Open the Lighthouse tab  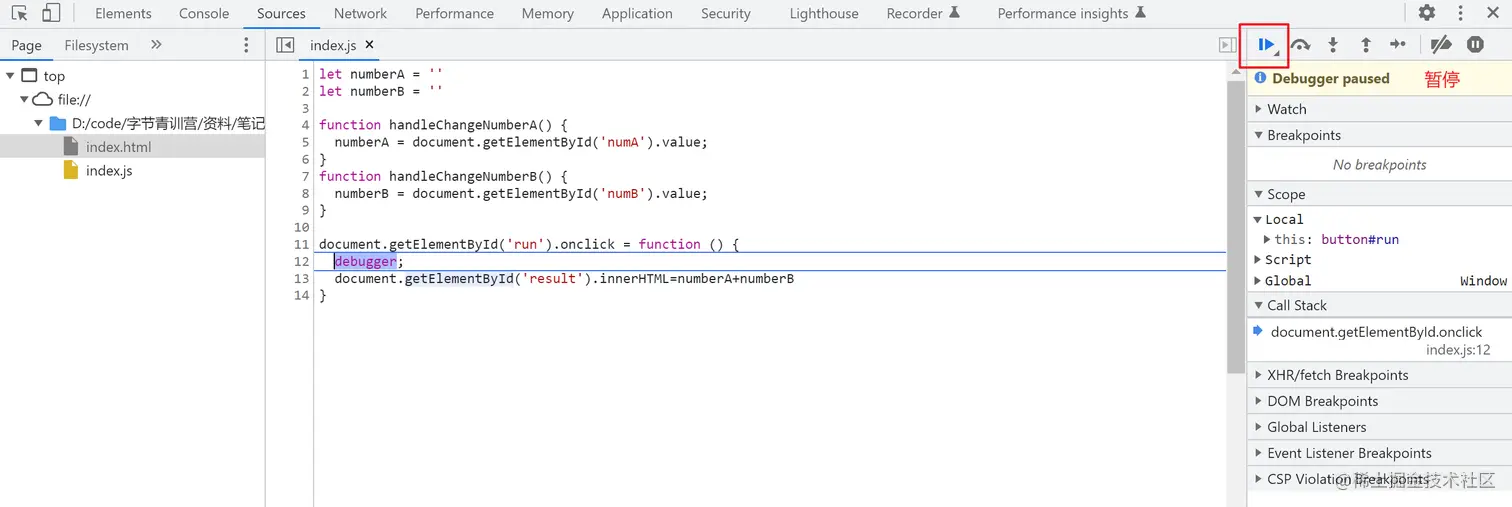[824, 13]
